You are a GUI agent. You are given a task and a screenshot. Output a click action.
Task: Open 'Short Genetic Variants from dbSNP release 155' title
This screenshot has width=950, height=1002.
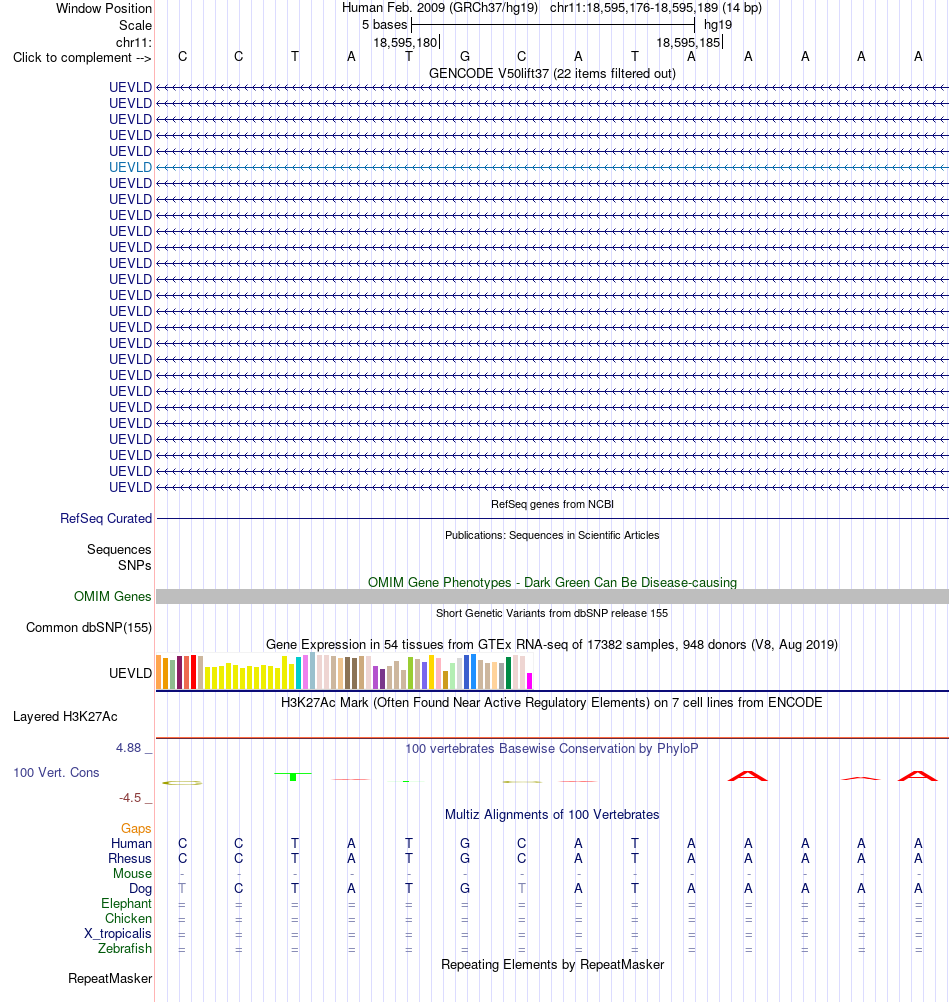click(x=552, y=613)
